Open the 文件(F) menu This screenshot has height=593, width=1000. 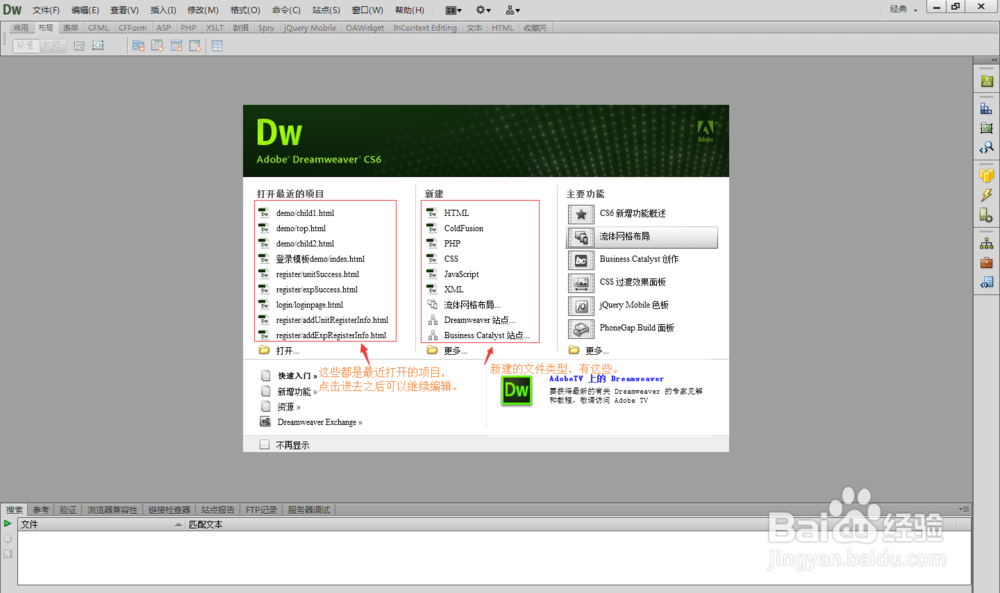tap(46, 10)
